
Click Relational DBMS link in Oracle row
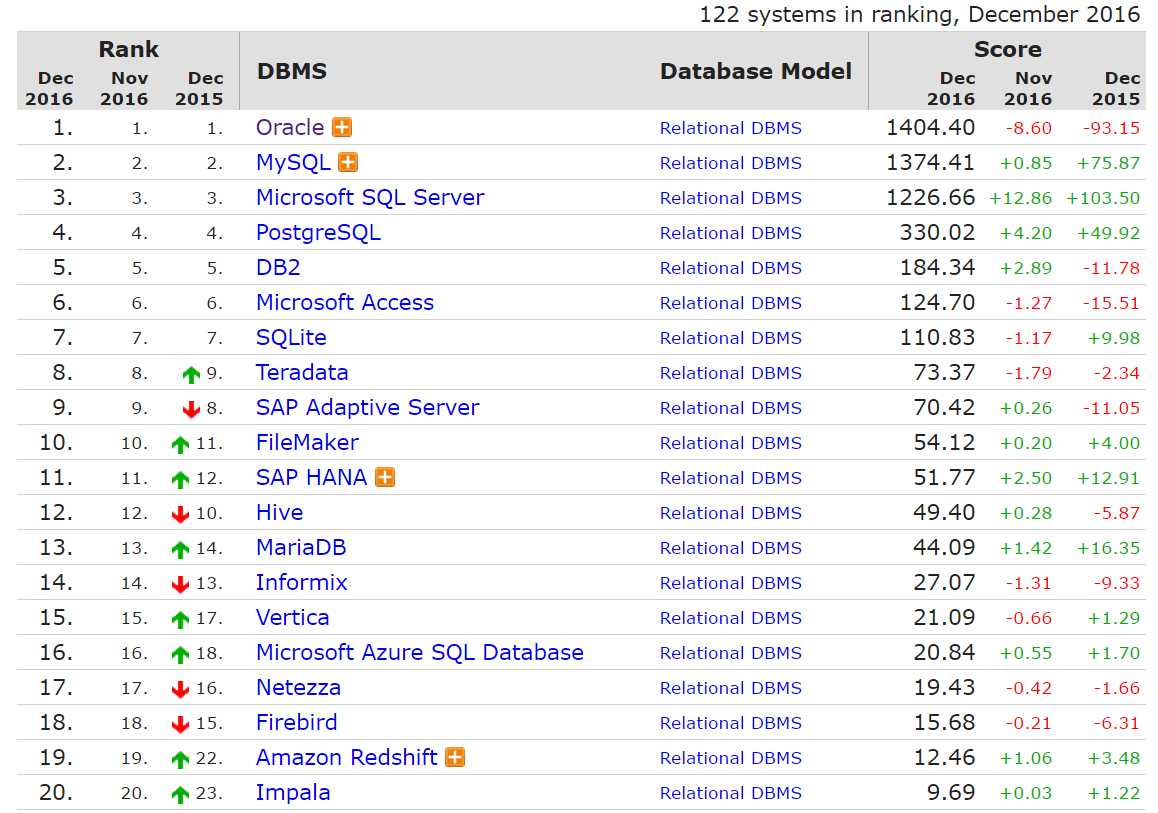730,128
